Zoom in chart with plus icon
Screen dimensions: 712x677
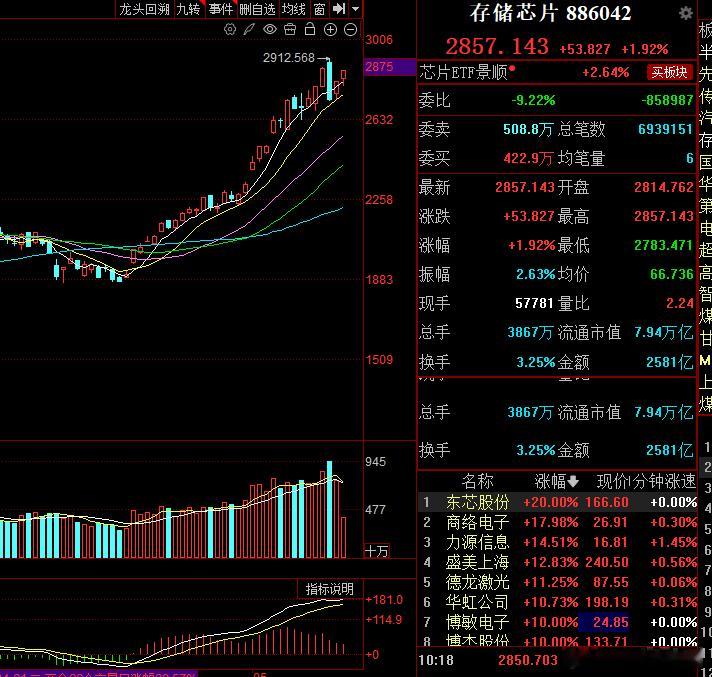click(330, 30)
